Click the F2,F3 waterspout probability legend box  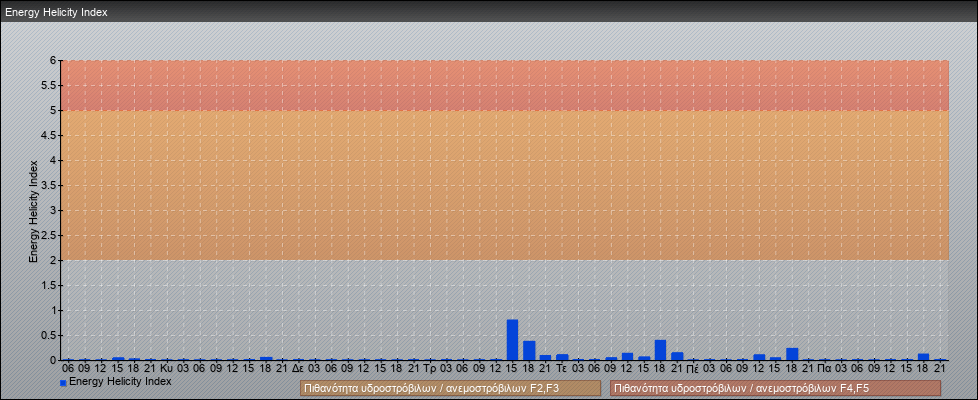pos(450,388)
